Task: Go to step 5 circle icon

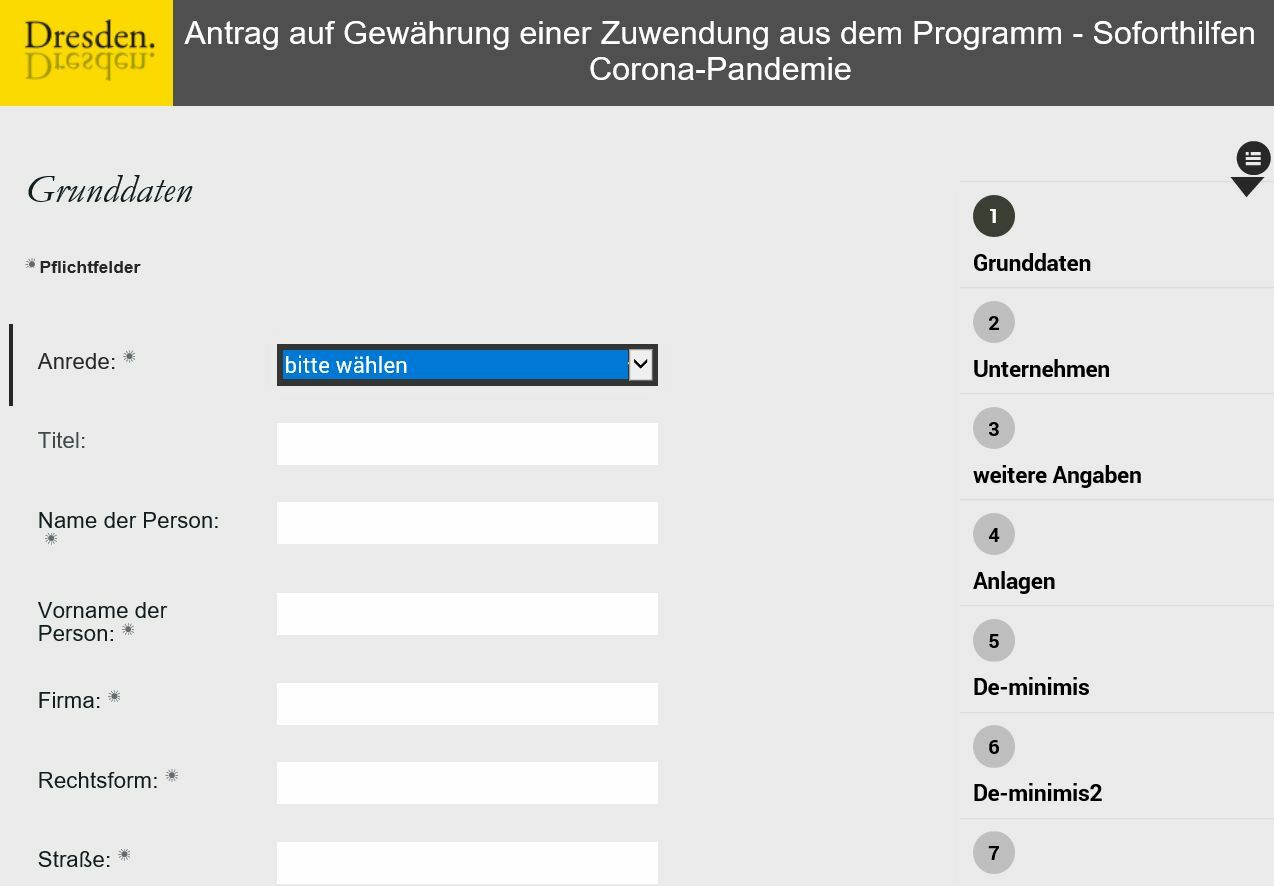Action: click(993, 640)
